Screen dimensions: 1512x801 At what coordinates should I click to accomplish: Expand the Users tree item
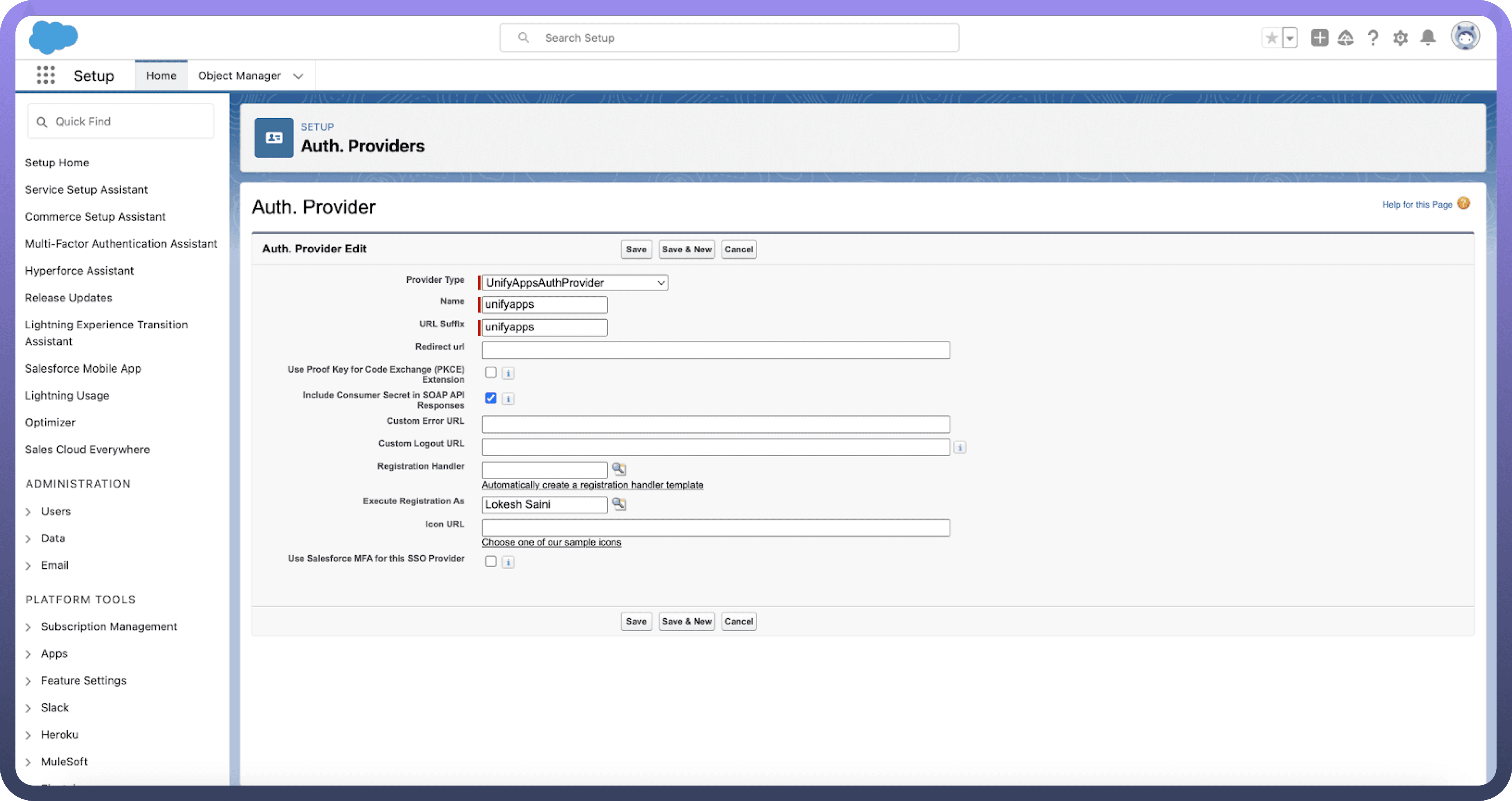28,512
